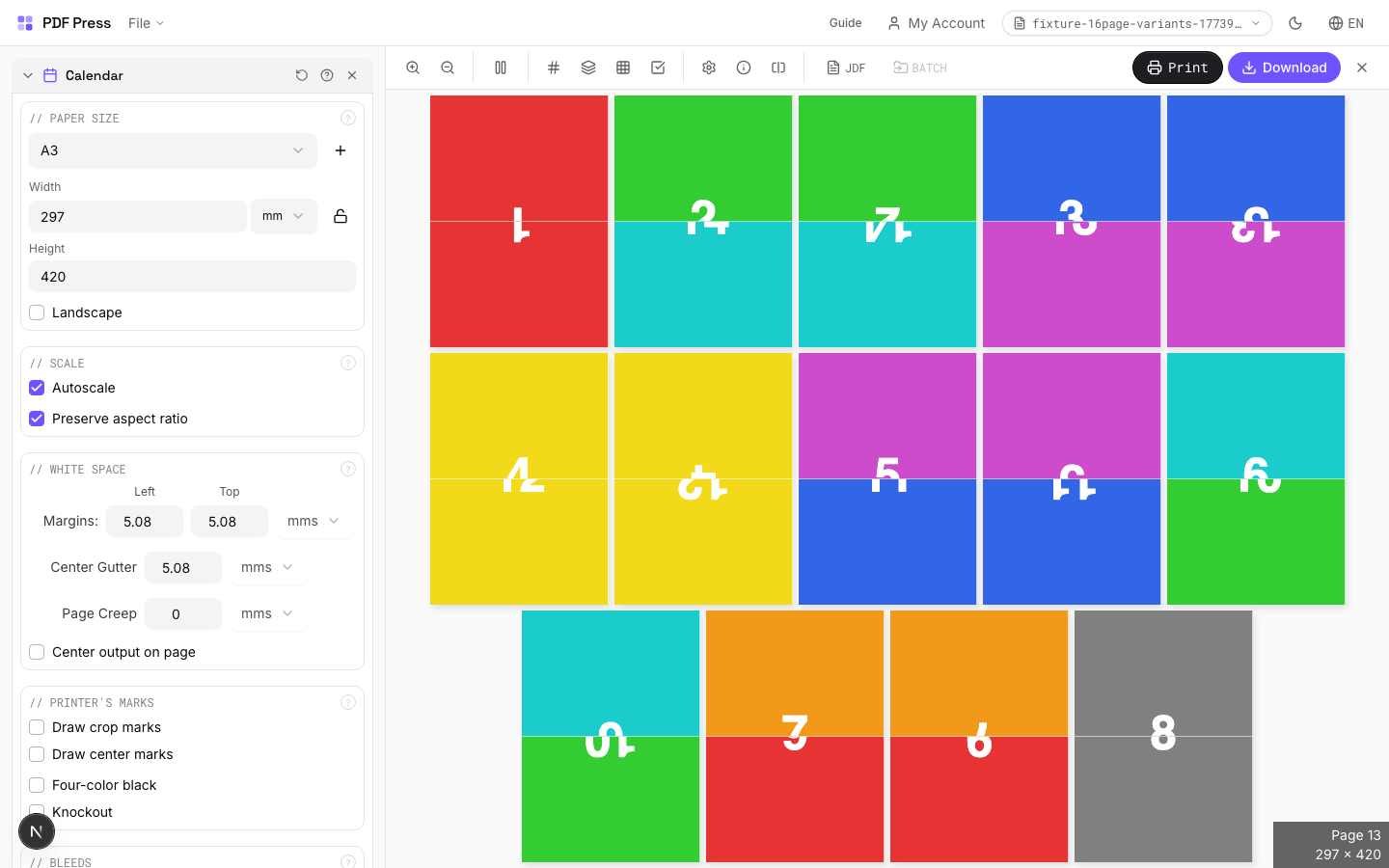Zoom in on the preview

[413, 68]
